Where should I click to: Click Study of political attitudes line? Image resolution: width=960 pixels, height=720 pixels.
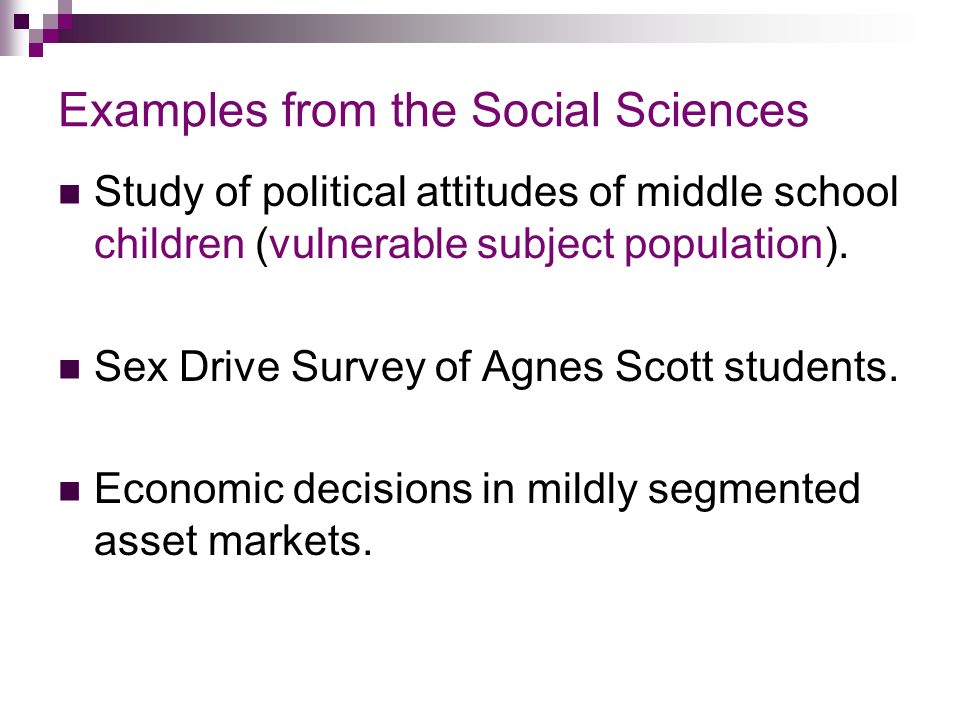pos(496,192)
